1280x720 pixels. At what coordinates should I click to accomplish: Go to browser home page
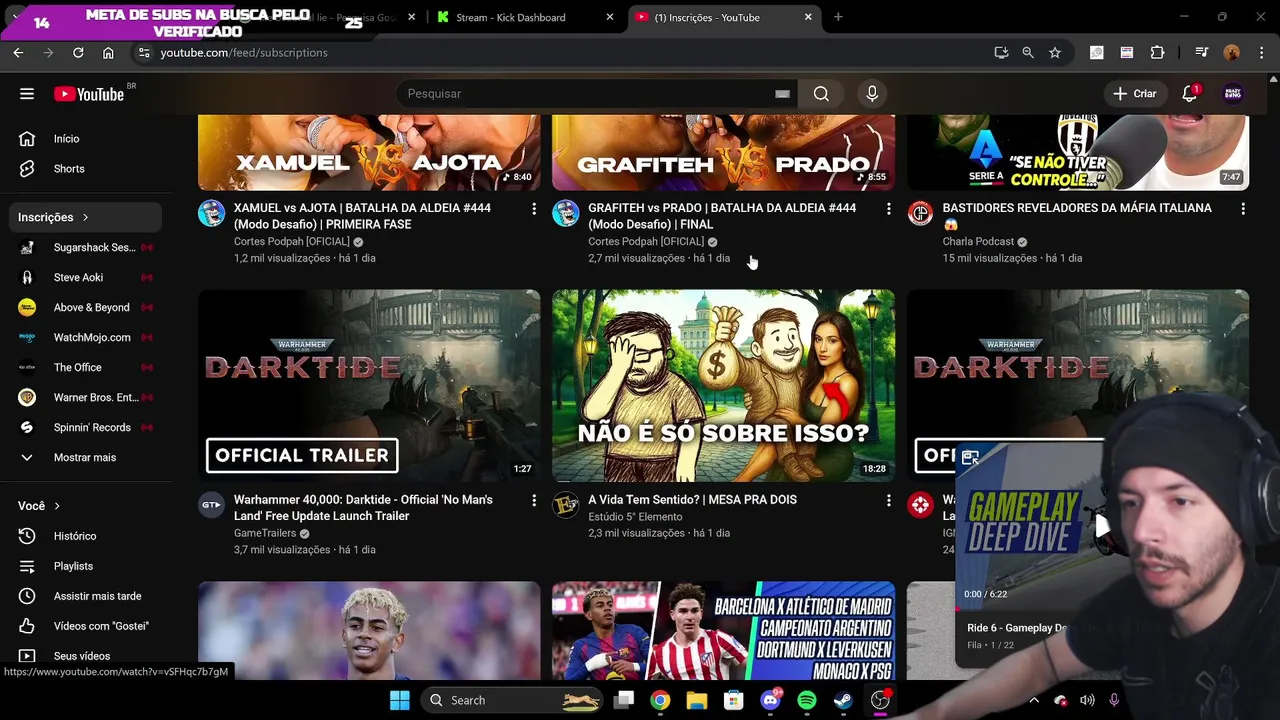pos(108,53)
